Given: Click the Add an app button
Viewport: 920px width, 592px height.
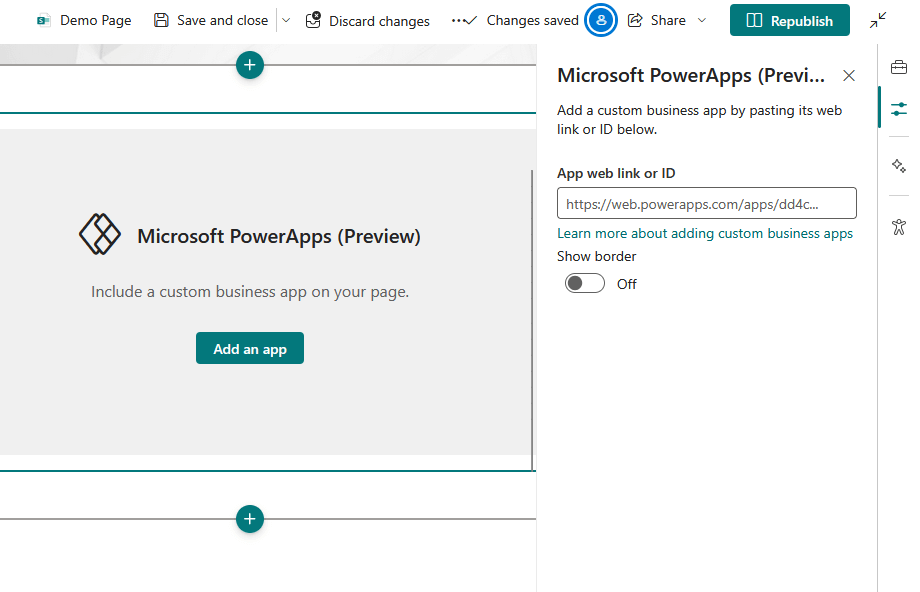Looking at the screenshot, I should (x=250, y=349).
